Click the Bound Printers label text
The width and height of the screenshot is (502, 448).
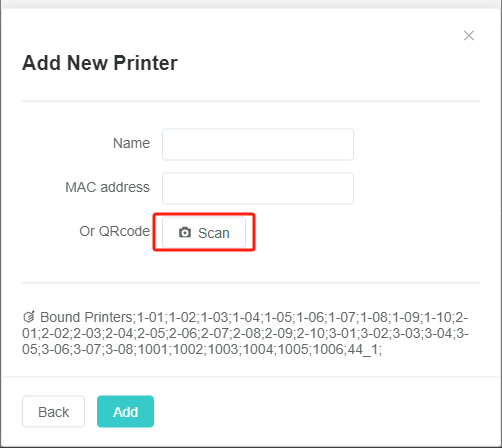coord(86,317)
